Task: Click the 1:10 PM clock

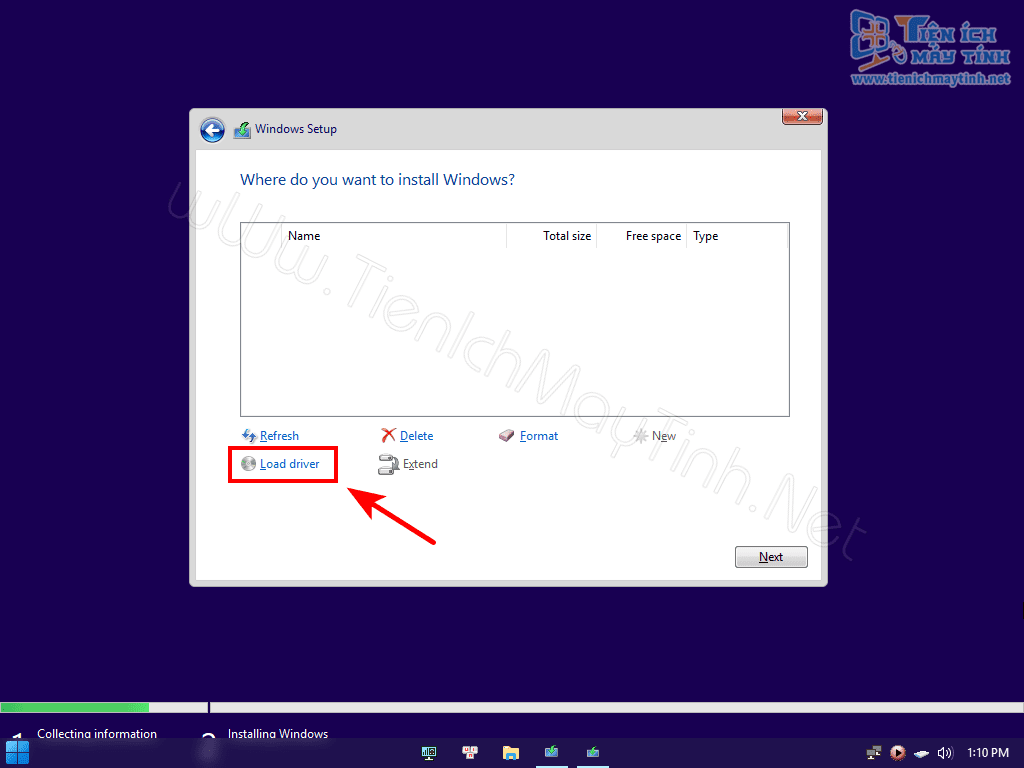Action: pyautogui.click(x=987, y=753)
